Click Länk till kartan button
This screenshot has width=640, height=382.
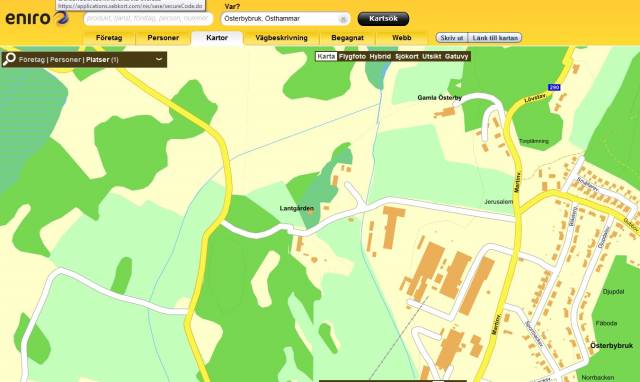pos(495,38)
